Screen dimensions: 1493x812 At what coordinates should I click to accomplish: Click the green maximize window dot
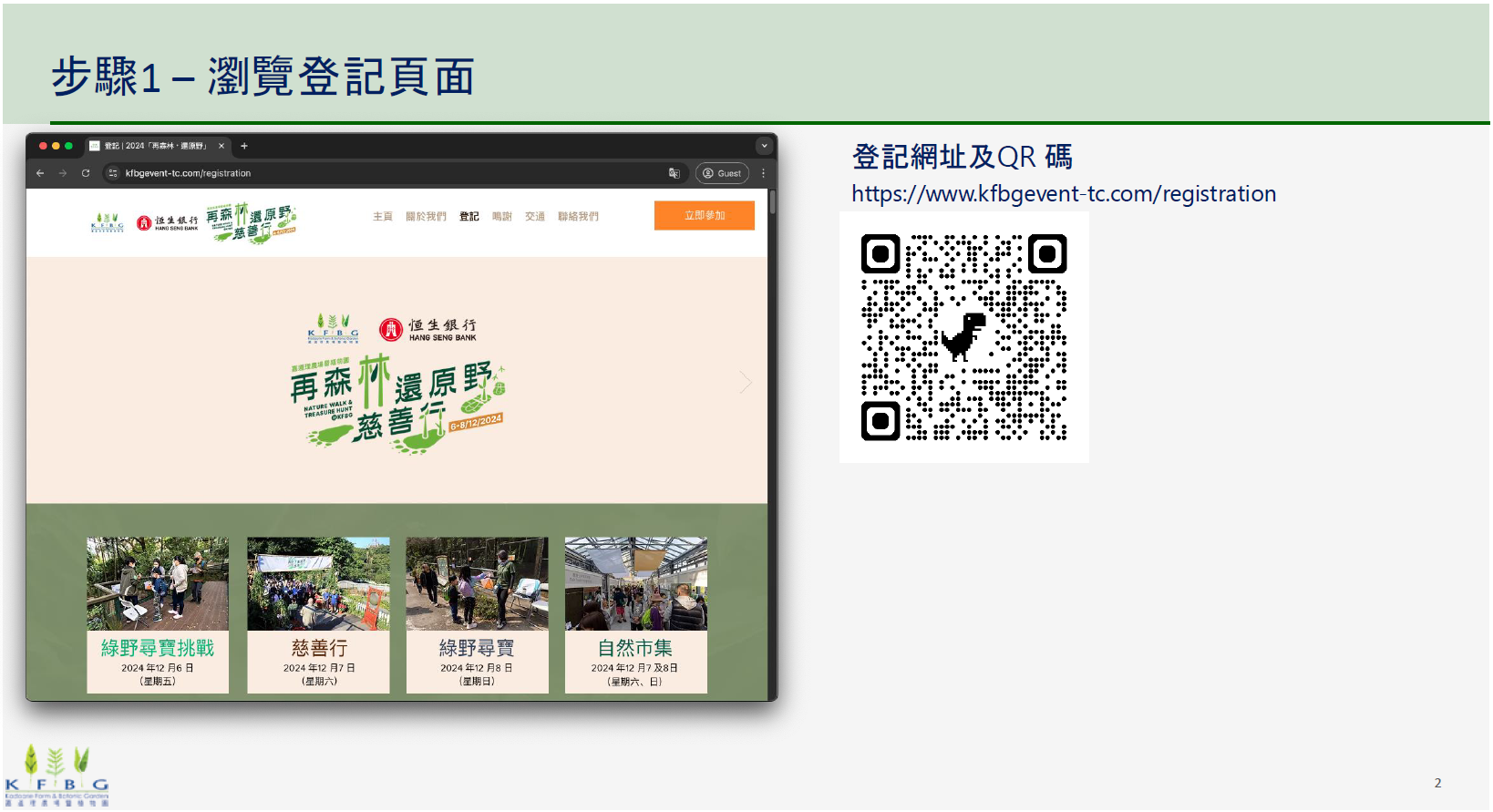(x=68, y=146)
